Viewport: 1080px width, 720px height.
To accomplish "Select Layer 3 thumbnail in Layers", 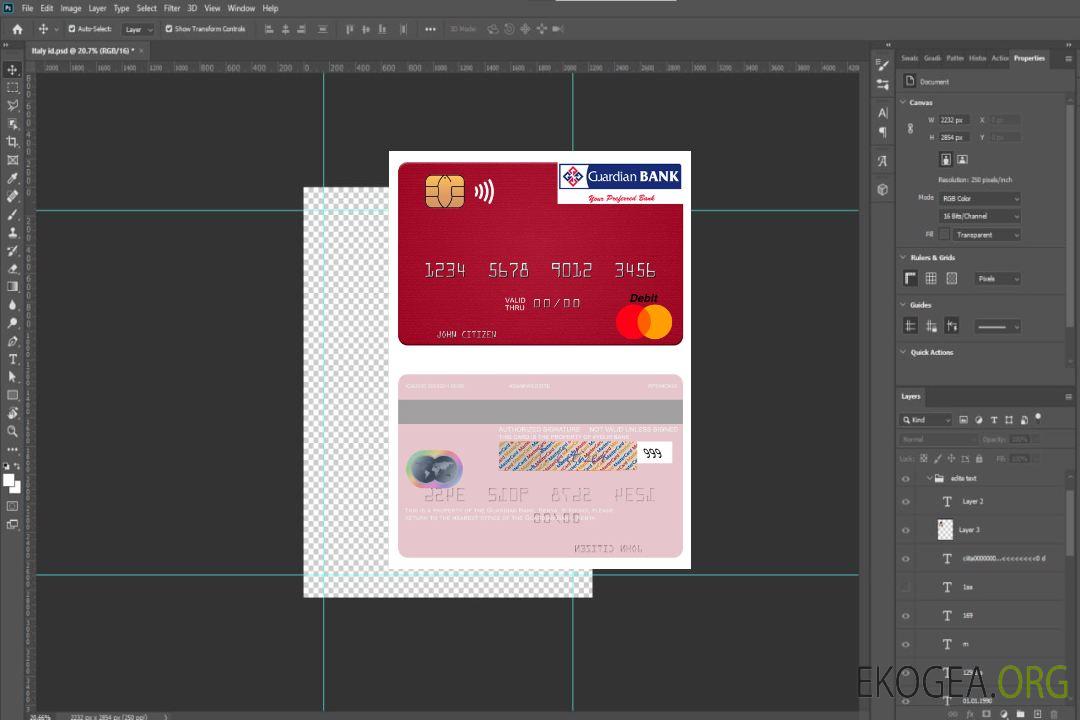I will click(x=945, y=529).
